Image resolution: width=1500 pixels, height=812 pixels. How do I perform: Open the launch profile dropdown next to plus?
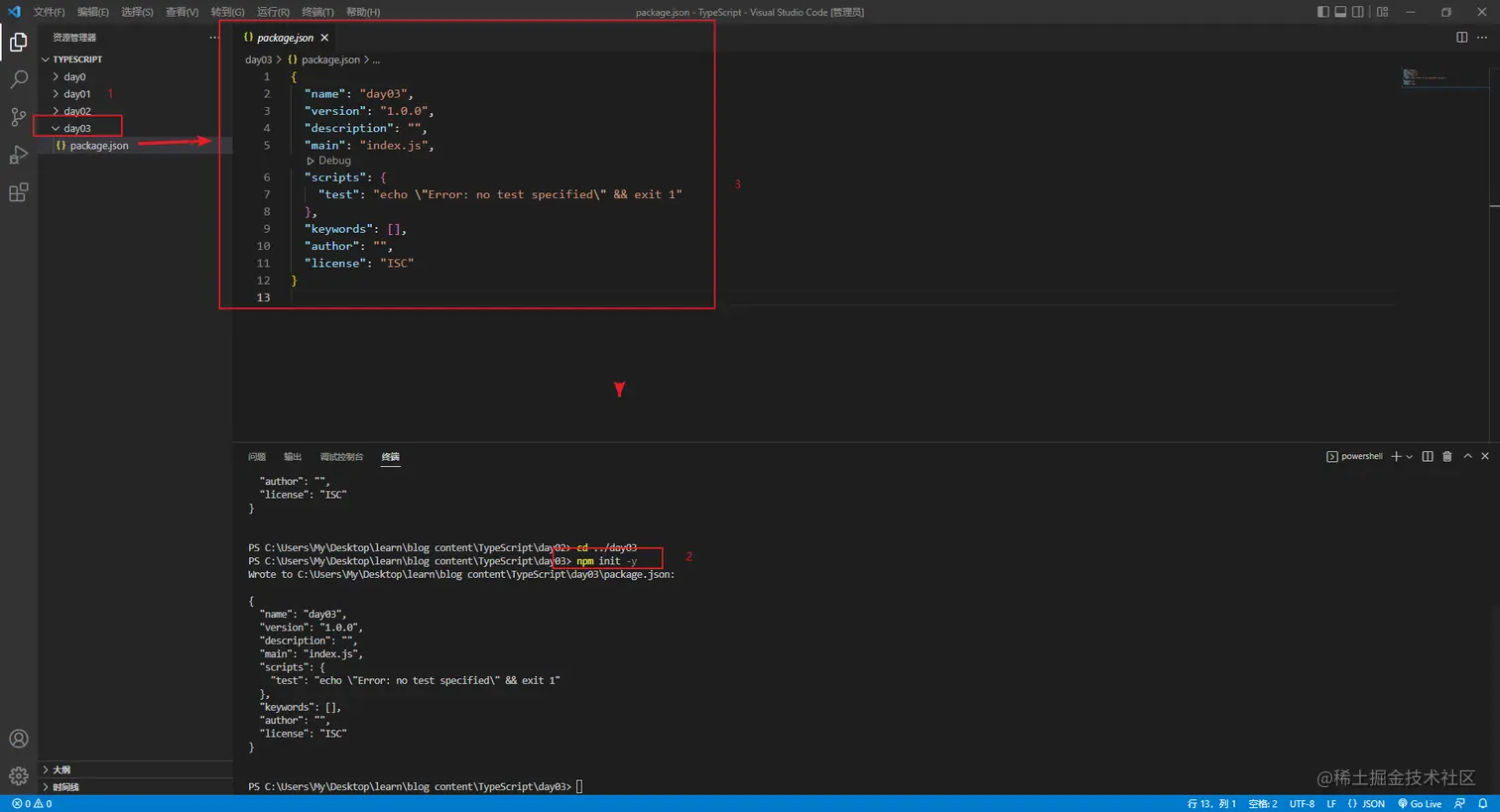click(x=1410, y=457)
